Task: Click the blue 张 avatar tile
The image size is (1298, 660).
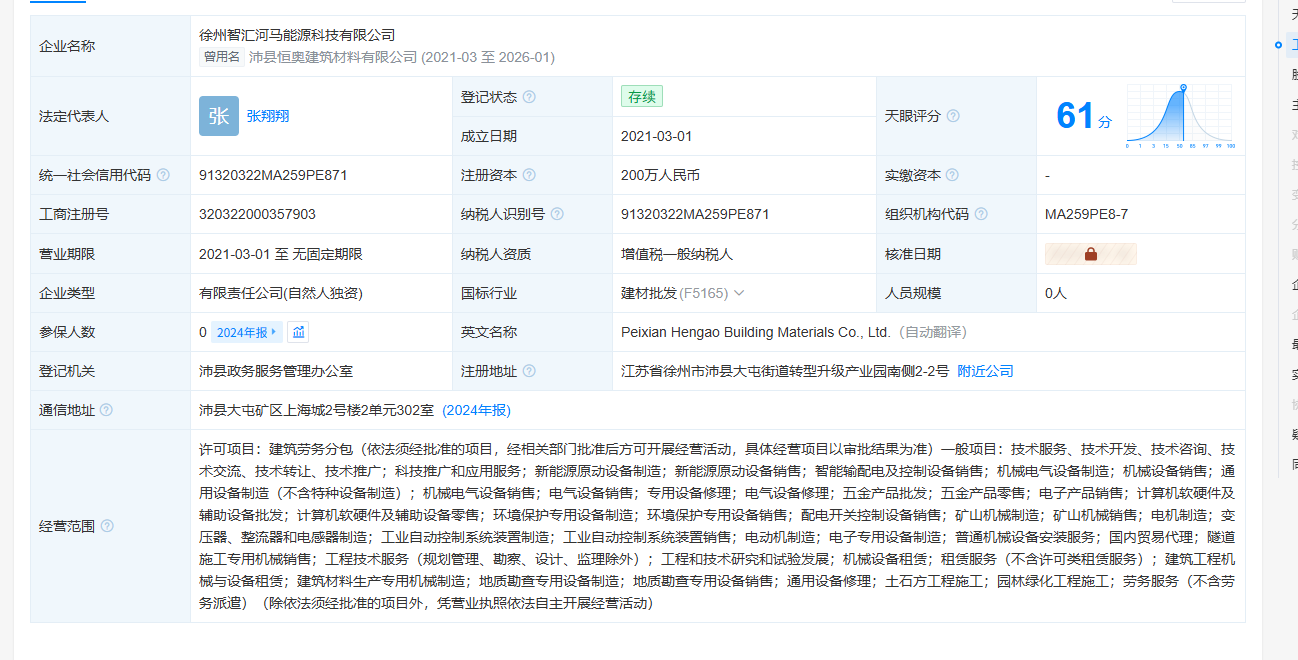Action: point(219,116)
